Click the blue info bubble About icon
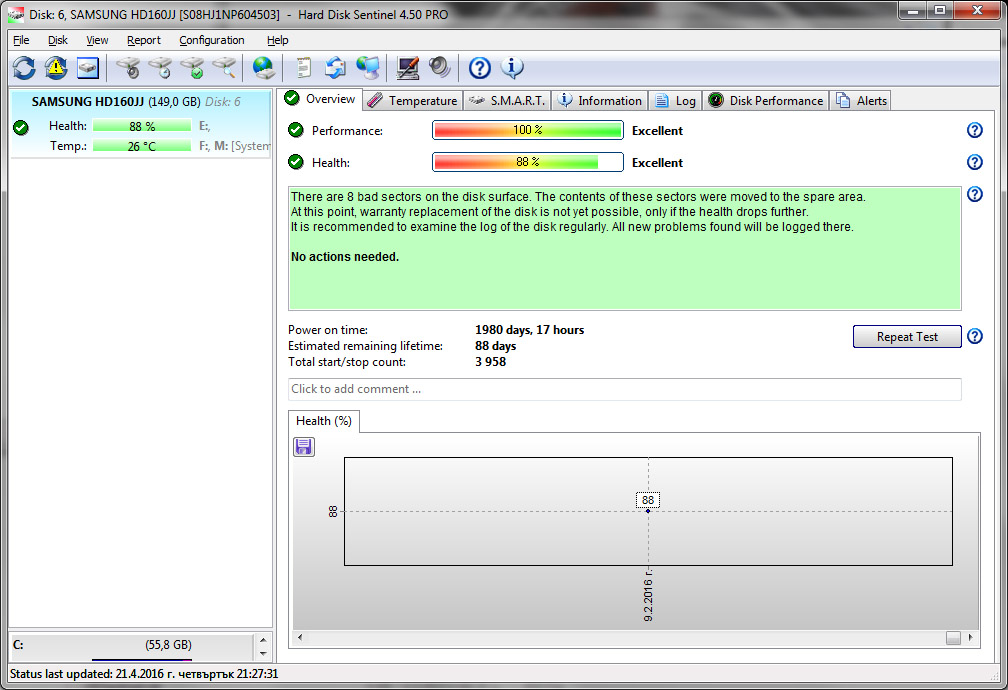1008x690 pixels. (x=512, y=67)
